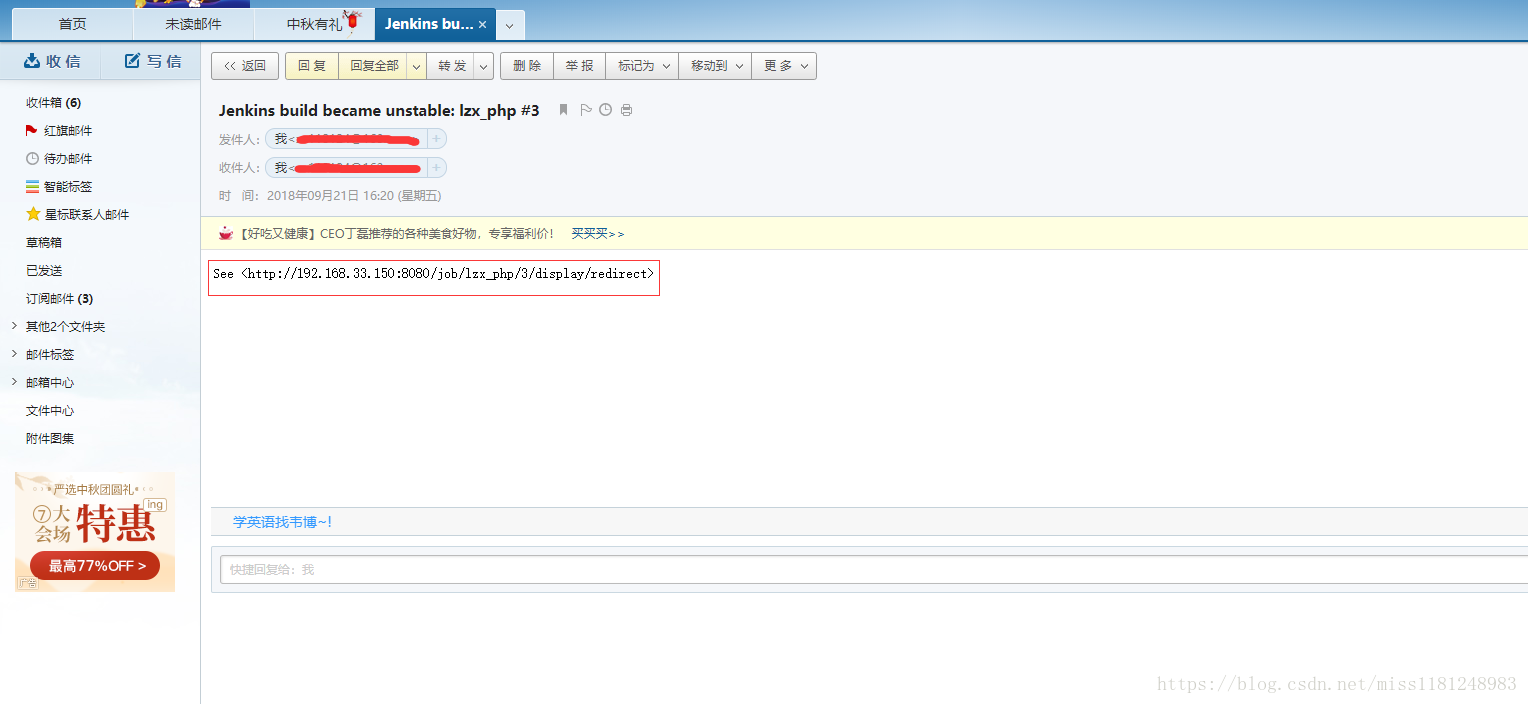Open the tab list dropdown arrow

click(x=510, y=25)
